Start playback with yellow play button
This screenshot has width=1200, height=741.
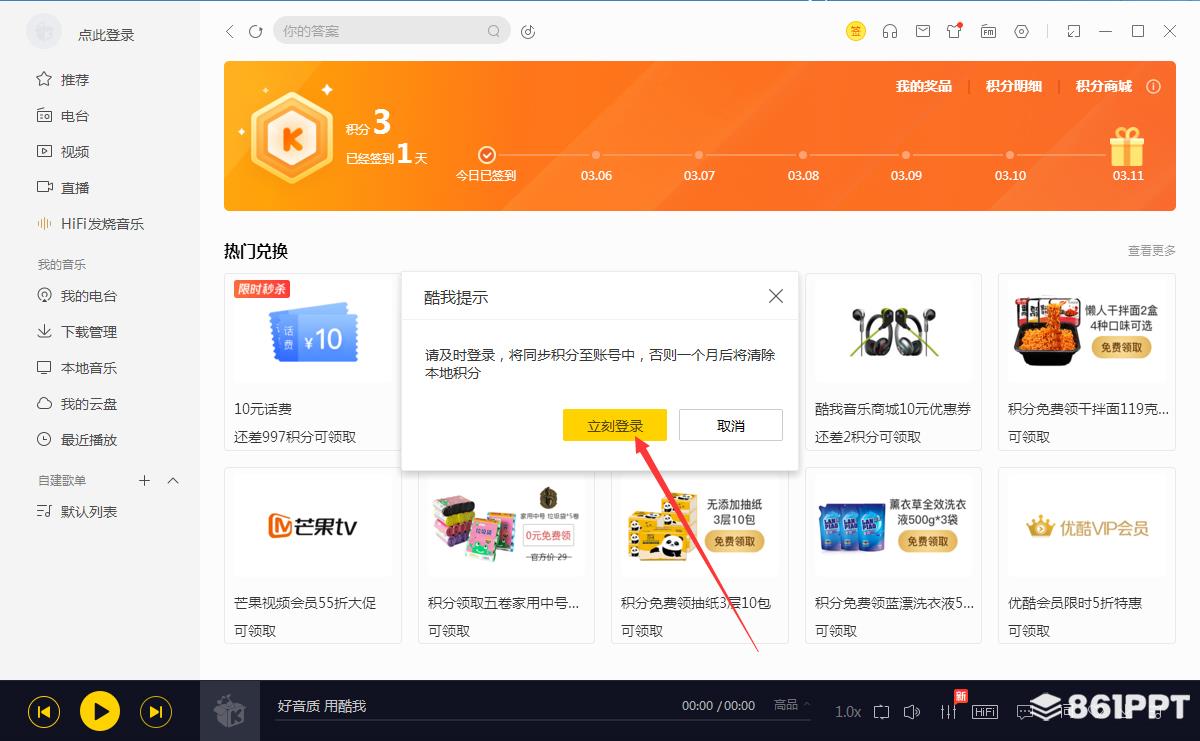pos(100,711)
